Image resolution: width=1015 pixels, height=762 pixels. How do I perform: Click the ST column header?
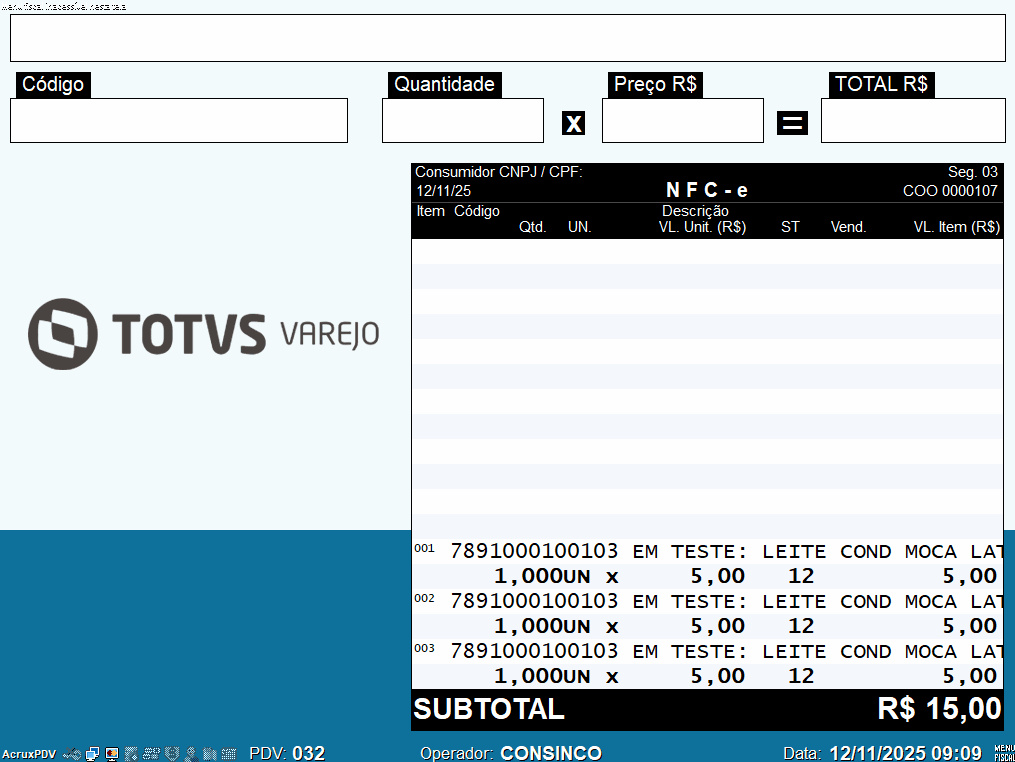pyautogui.click(x=790, y=227)
